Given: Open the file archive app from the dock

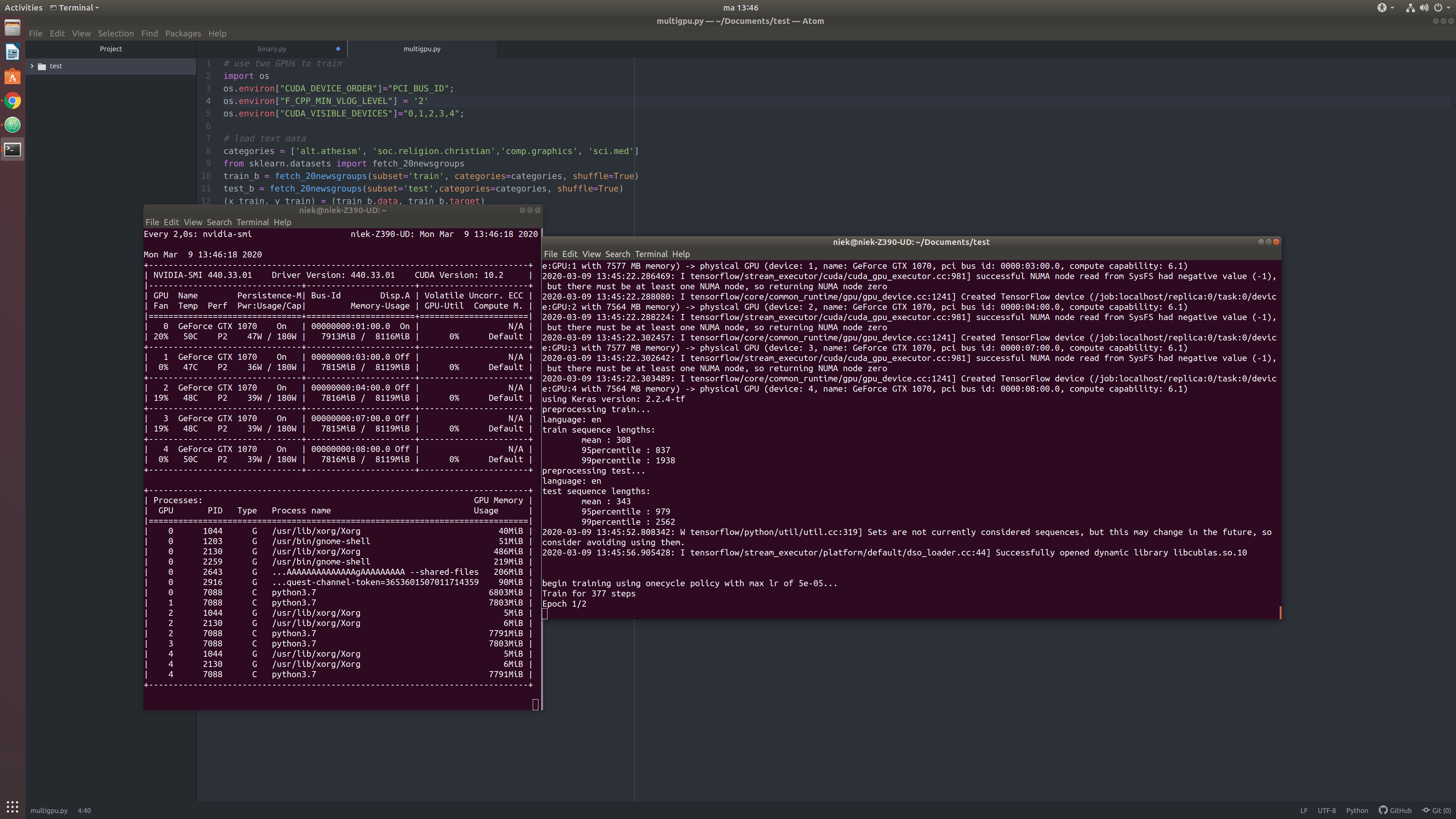Looking at the screenshot, I should tap(12, 27).
